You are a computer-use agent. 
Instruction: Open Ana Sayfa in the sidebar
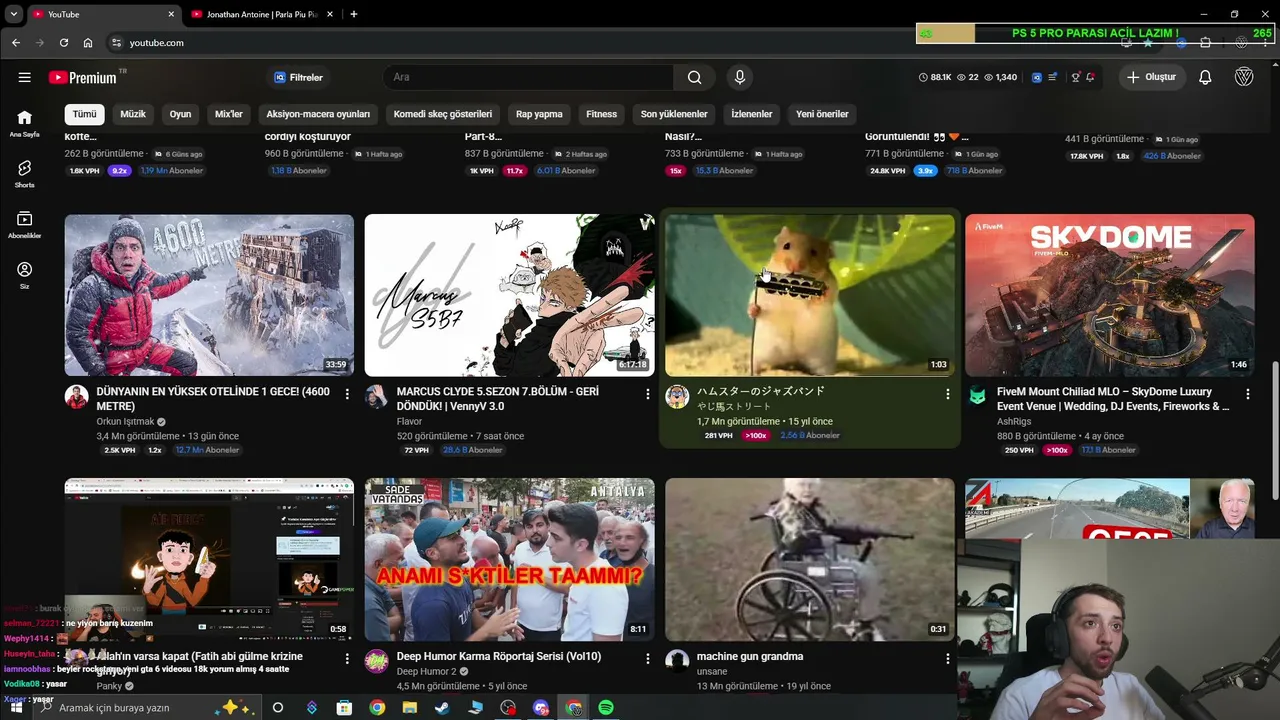(25, 123)
